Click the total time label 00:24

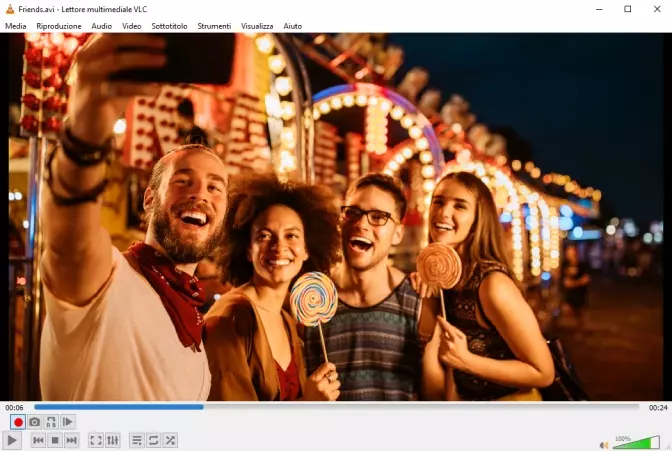click(x=658, y=408)
